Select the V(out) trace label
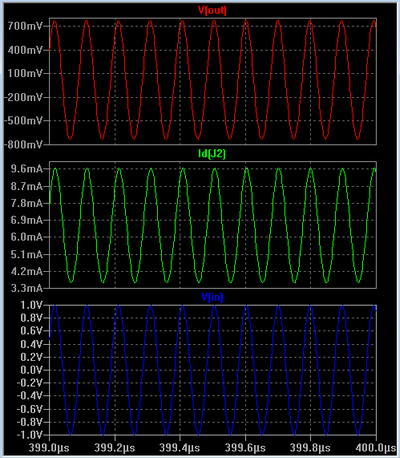 coord(212,10)
